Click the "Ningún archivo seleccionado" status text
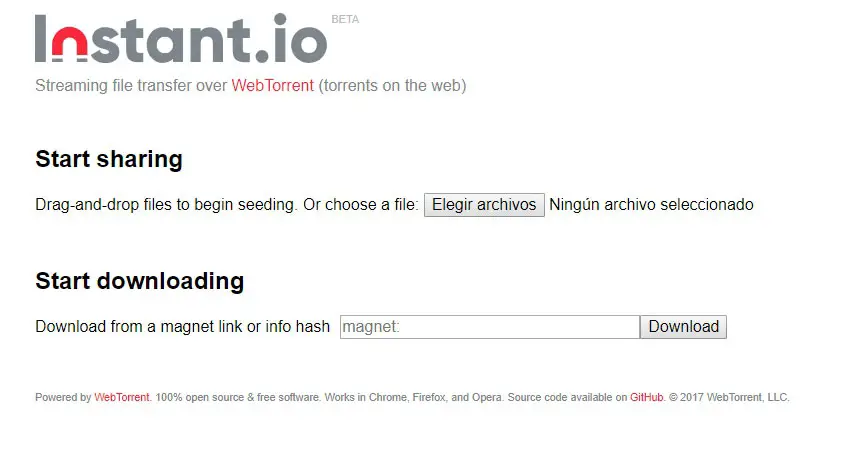This screenshot has height=453, width=844. coord(651,205)
